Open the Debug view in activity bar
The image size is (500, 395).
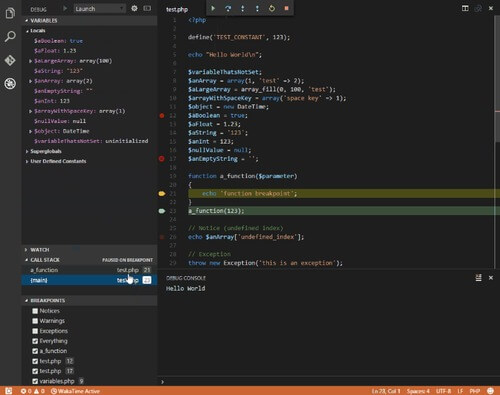10,83
